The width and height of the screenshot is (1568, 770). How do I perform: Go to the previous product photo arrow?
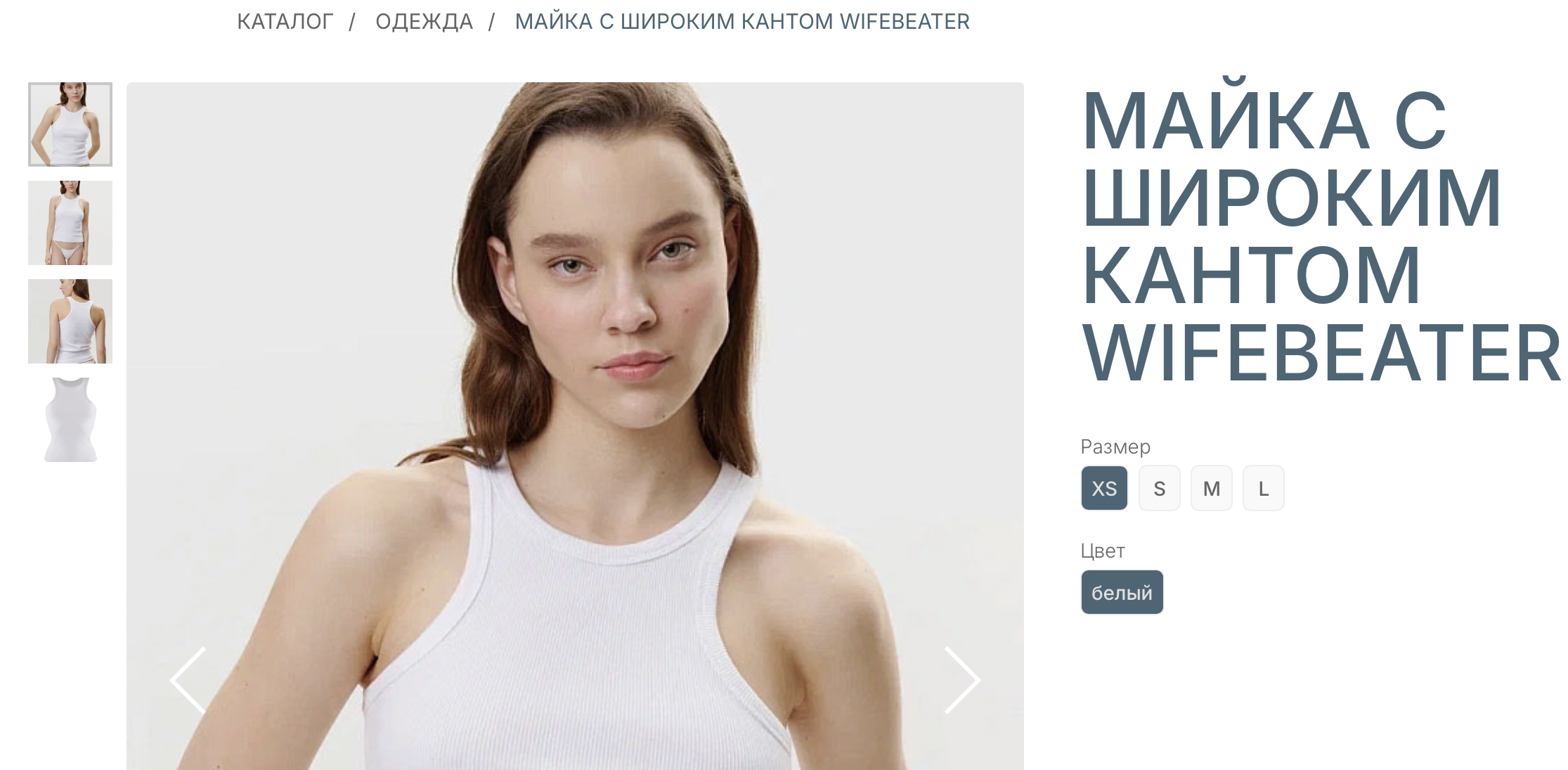coord(188,680)
